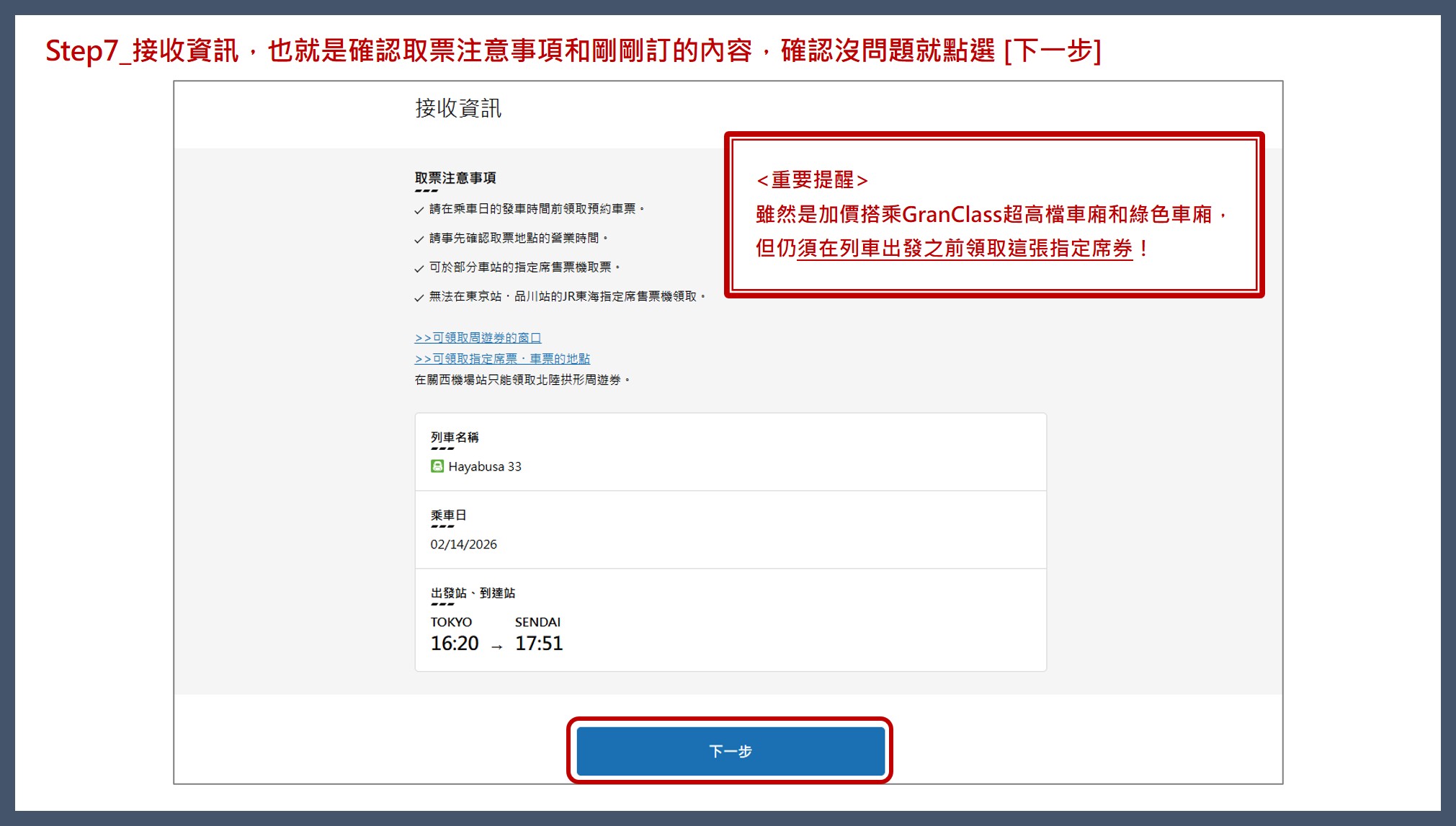Click the TOKYO departure station label
Screen dimensions: 1456x826
tap(451, 622)
